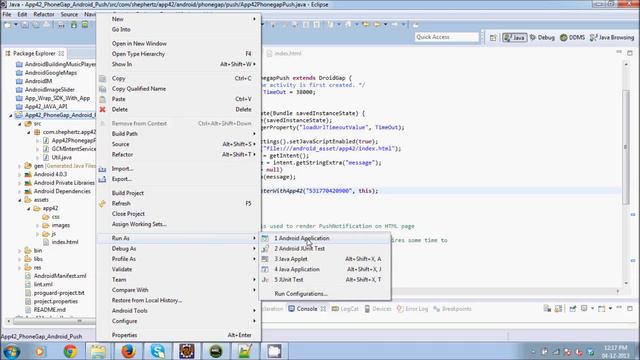
Task: Click the Android JUnit Test icon
Action: coord(265,248)
